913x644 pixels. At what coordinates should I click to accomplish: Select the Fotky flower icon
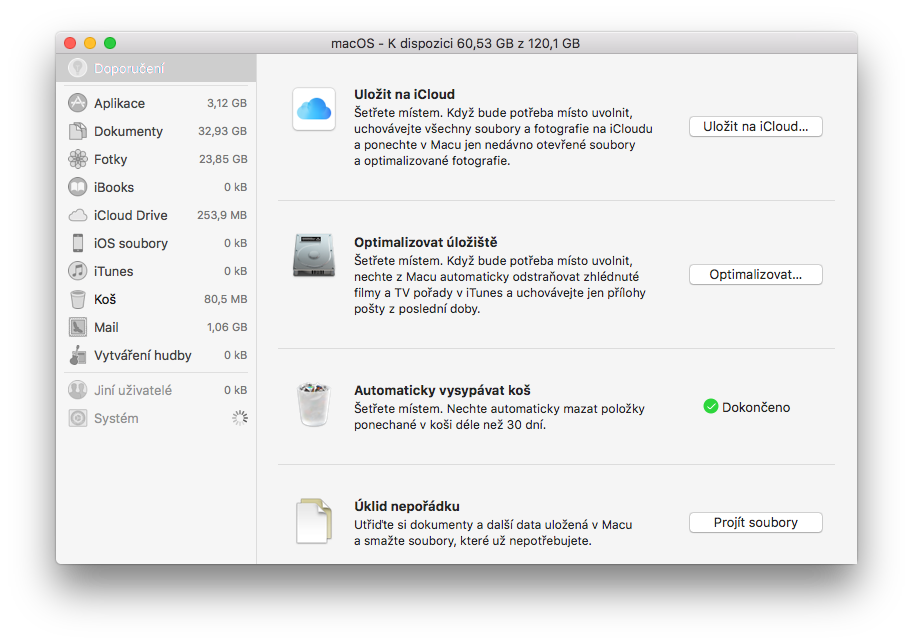click(x=77, y=159)
